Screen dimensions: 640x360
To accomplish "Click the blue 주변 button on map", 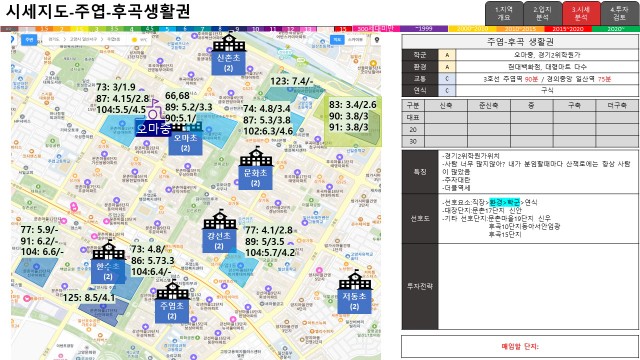I will click(x=29, y=40).
